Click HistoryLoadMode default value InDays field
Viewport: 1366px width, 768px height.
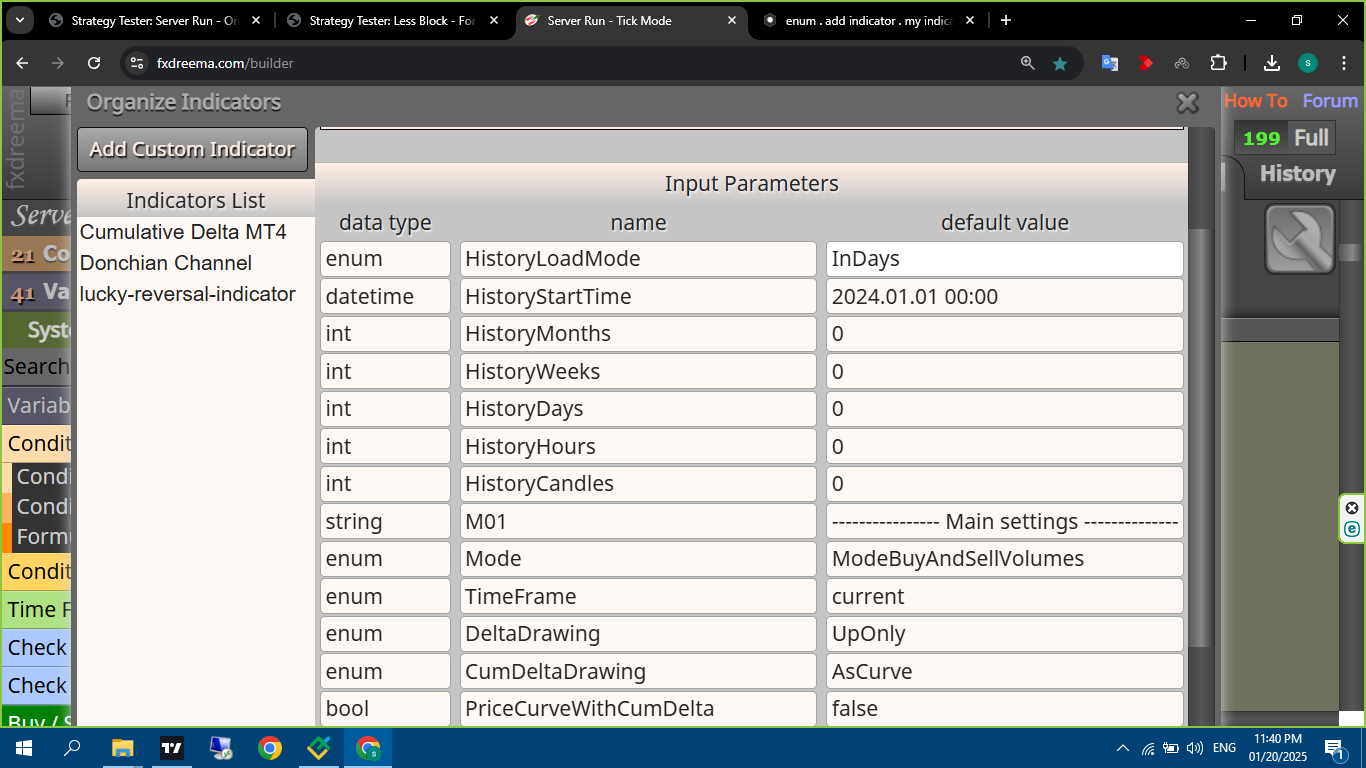click(x=1005, y=259)
